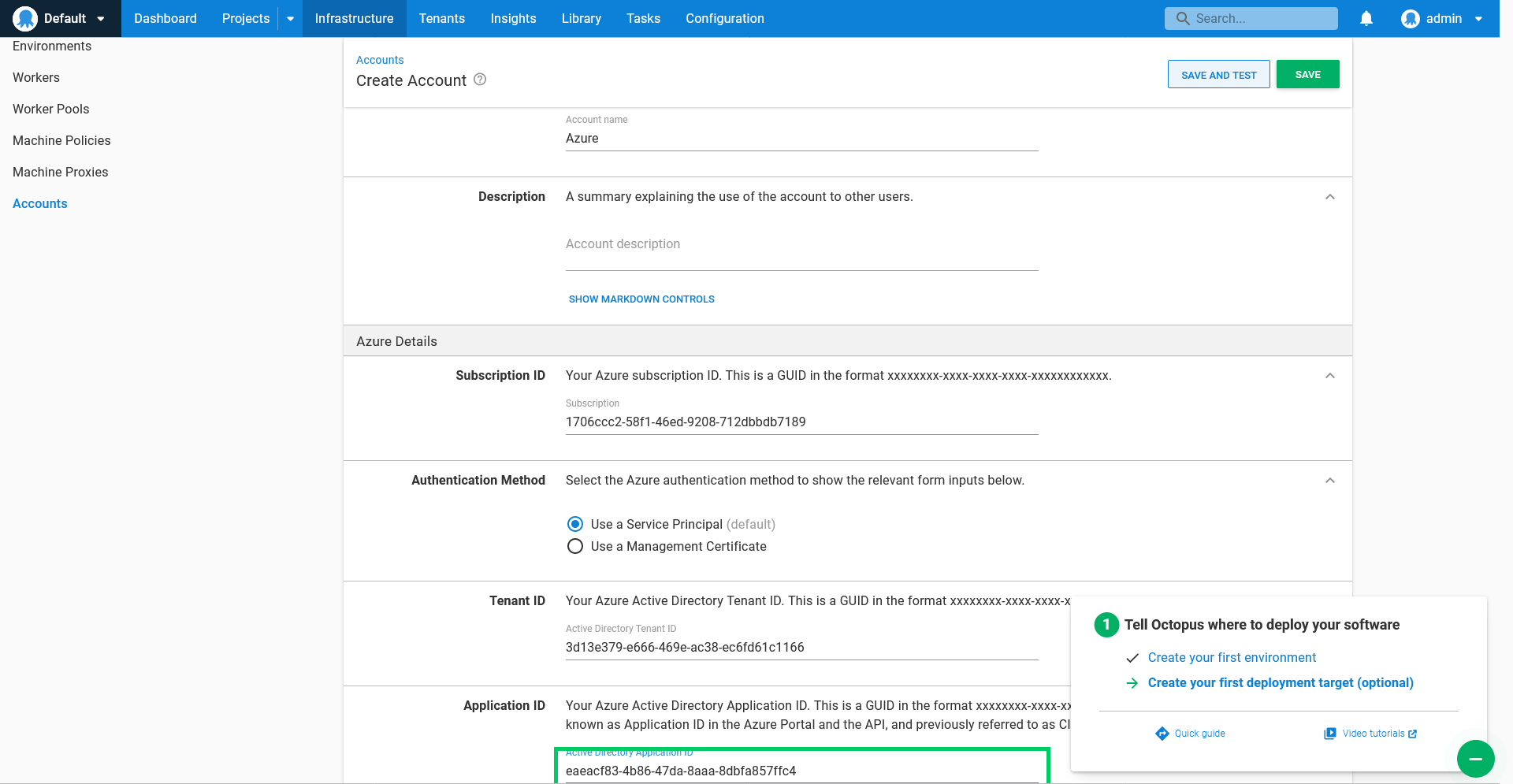Click the green SAVE button
The width and height of the screenshot is (1513, 784).
(1308, 74)
